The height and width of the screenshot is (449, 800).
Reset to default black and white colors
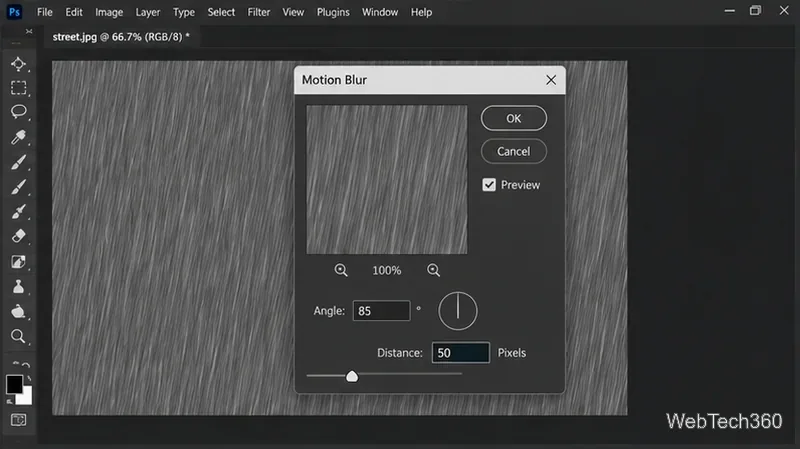click(x=9, y=402)
